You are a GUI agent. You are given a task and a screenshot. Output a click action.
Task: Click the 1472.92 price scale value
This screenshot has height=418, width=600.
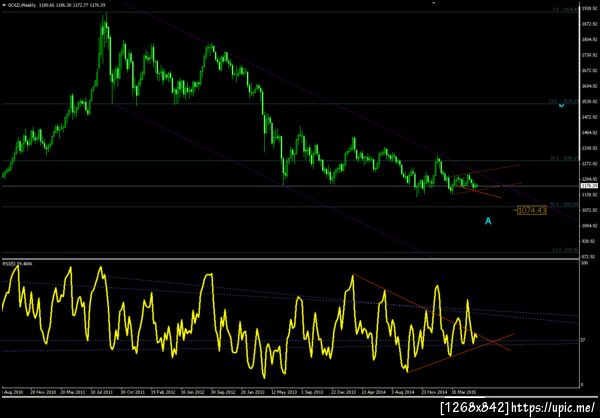(589, 117)
